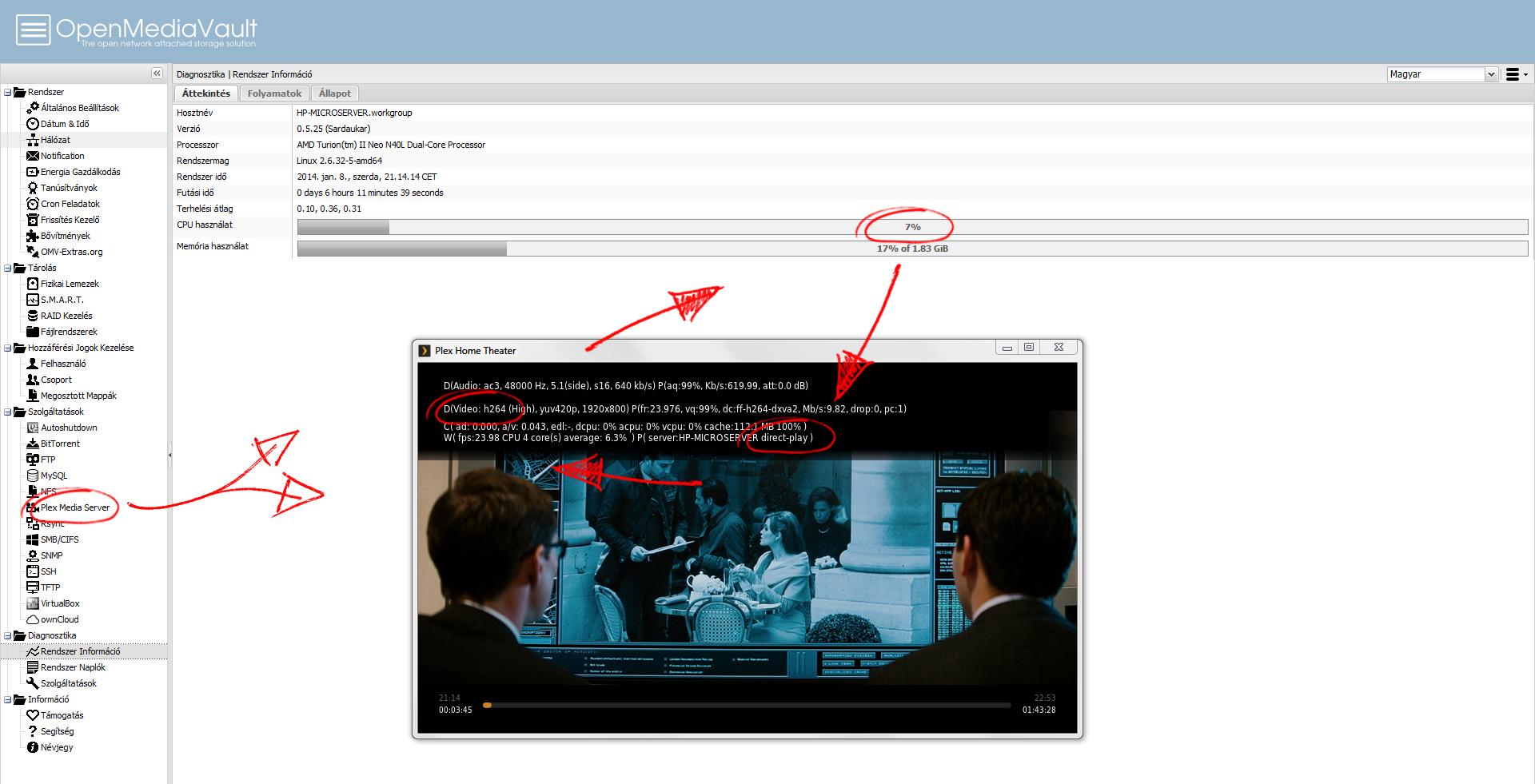Open the Hálózat network icon
The height and width of the screenshot is (784, 1535).
33,140
